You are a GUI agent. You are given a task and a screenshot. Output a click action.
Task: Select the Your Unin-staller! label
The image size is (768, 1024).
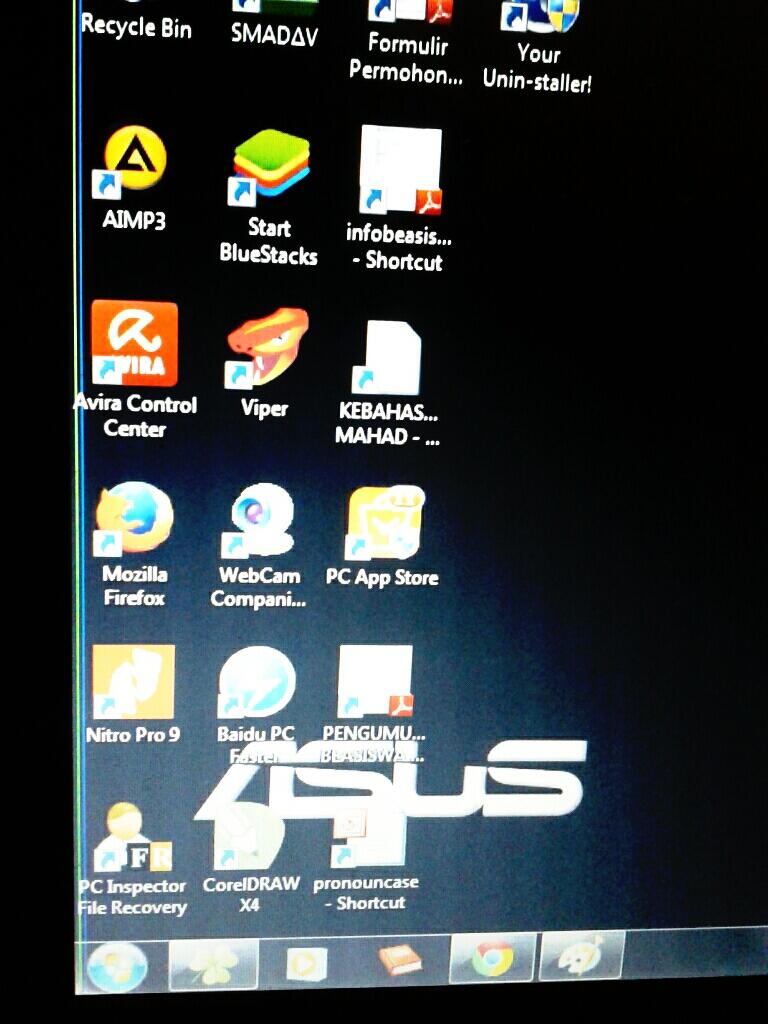click(537, 67)
